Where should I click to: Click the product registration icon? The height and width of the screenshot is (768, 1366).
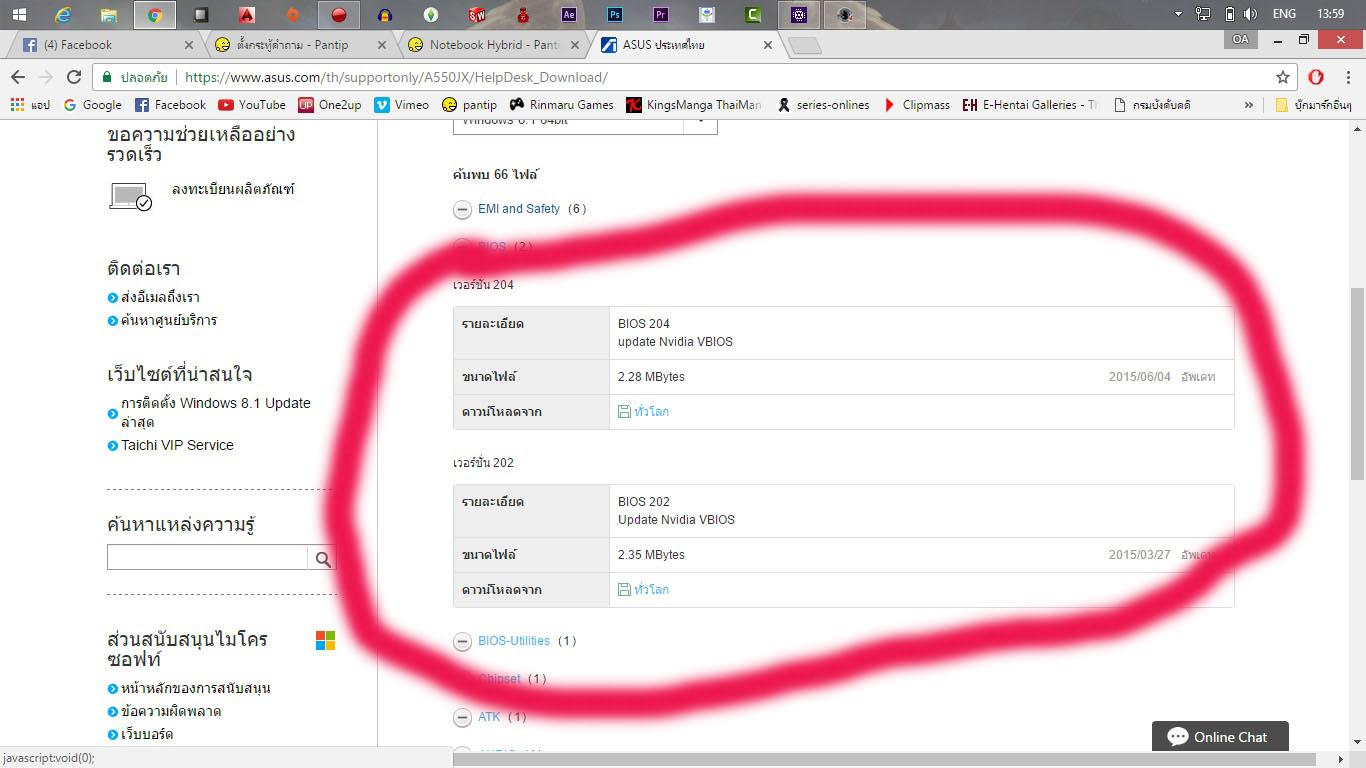tap(130, 197)
